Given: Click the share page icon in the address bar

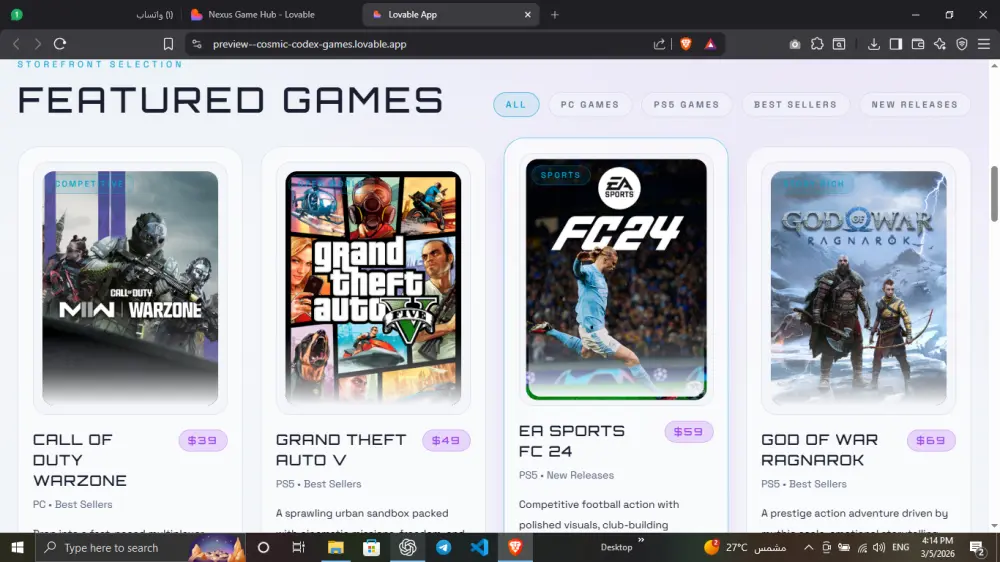Looking at the screenshot, I should point(659,44).
